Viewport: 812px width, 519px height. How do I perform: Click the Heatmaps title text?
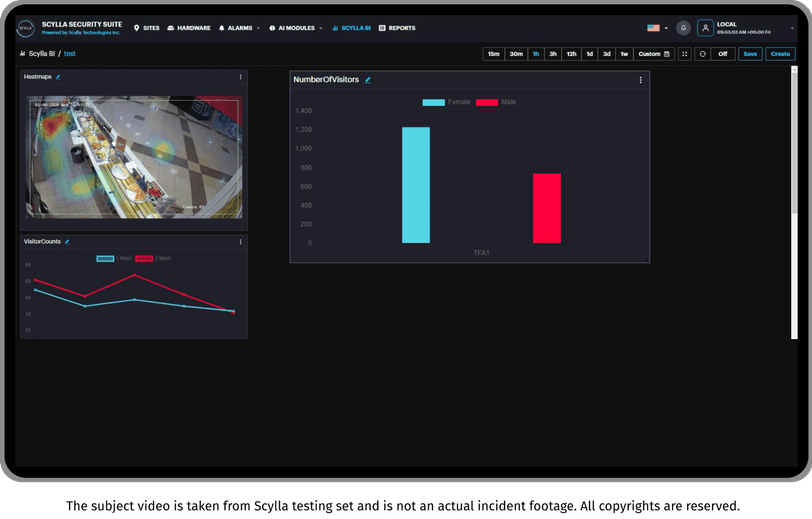(38, 77)
